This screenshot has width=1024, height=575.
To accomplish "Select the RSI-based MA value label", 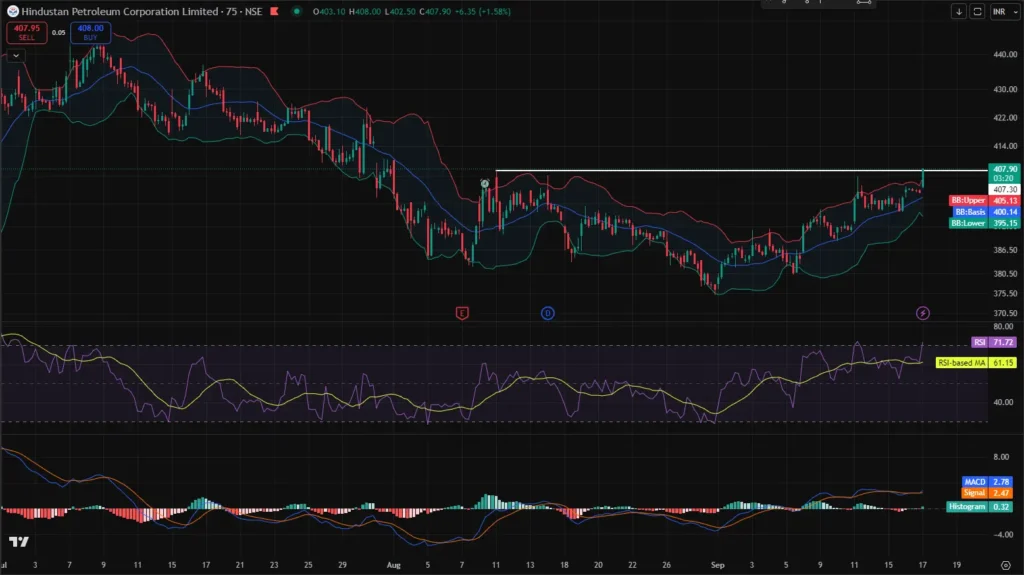I will [x=960, y=362].
